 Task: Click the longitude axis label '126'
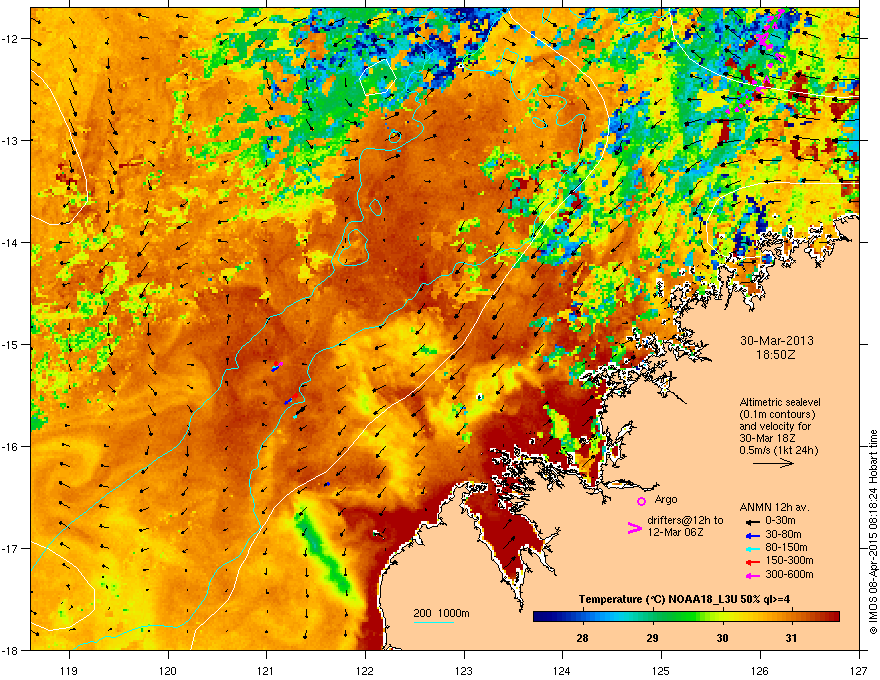pos(760,670)
